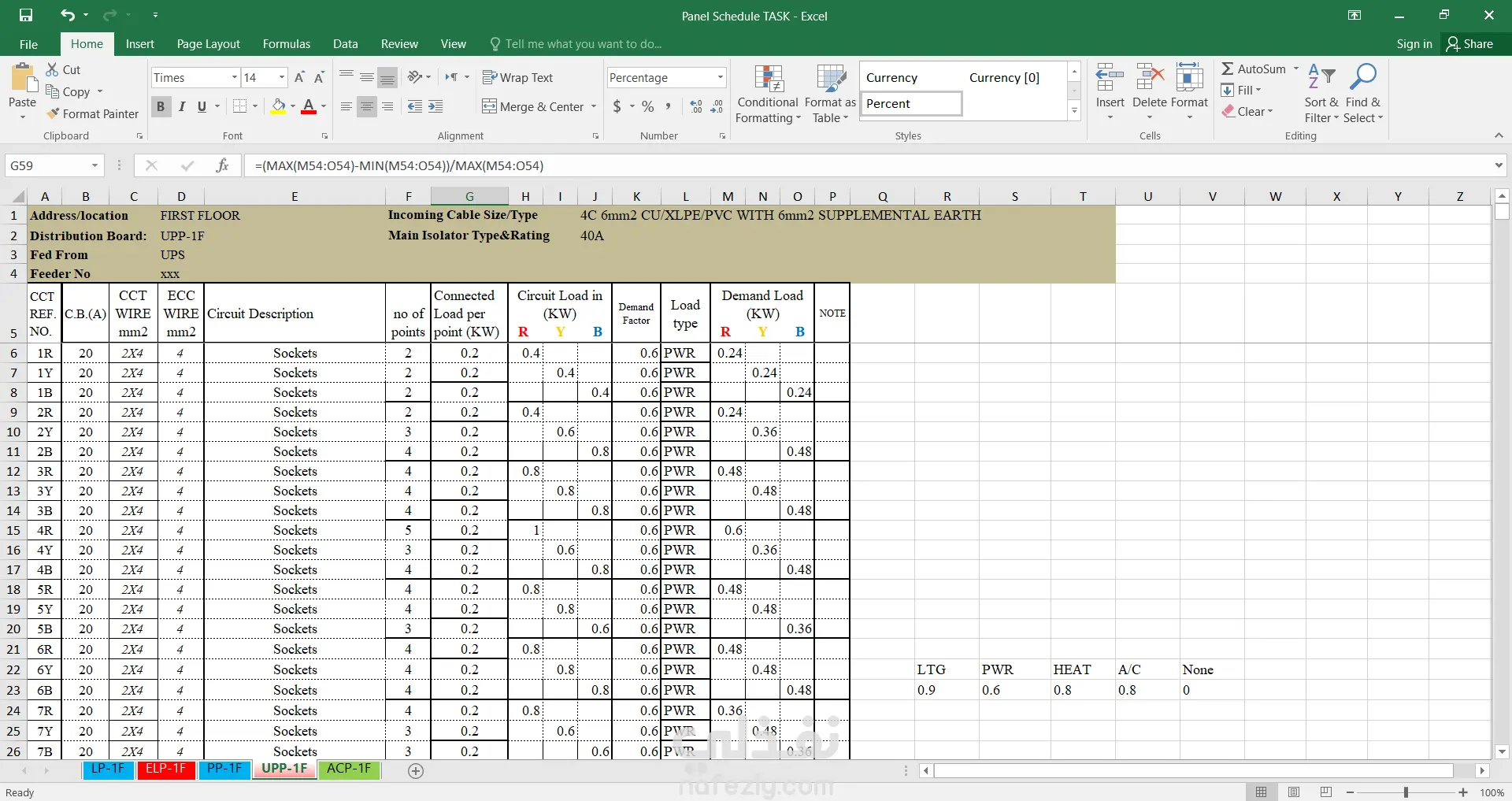
Task: Apply the Percent cell style
Action: pos(911,104)
